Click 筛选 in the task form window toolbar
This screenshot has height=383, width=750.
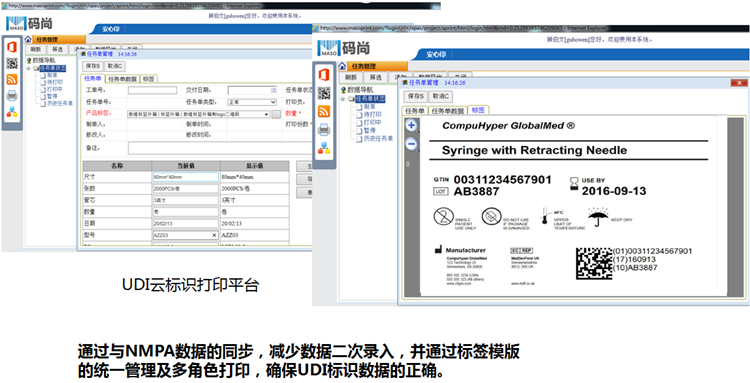[57, 49]
